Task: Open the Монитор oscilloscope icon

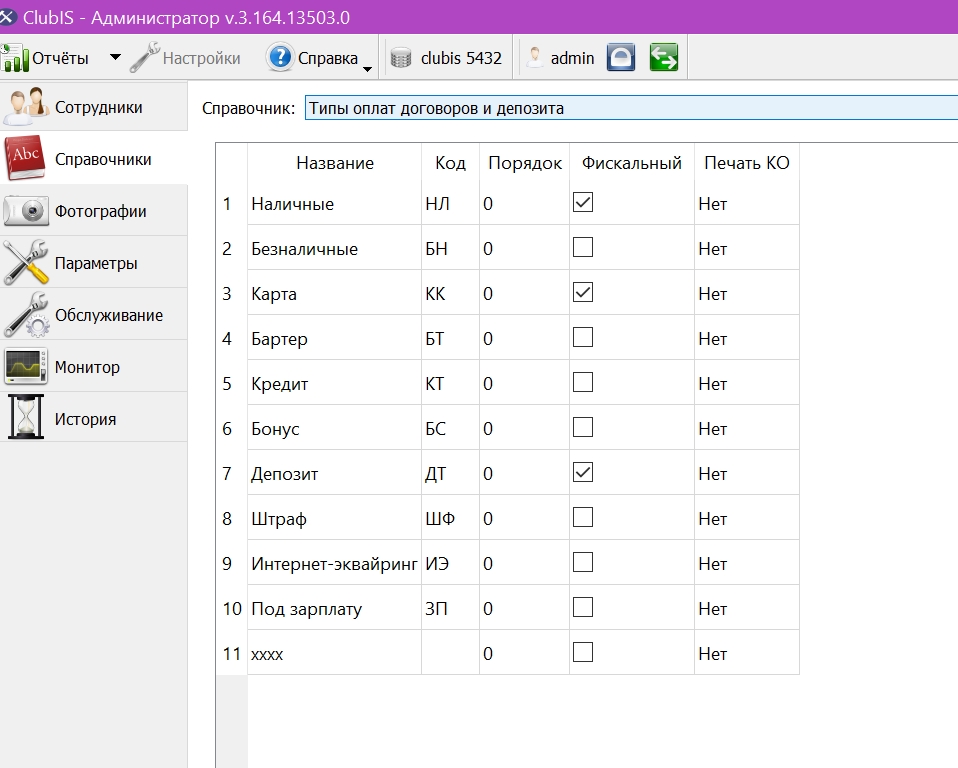Action: (x=26, y=367)
